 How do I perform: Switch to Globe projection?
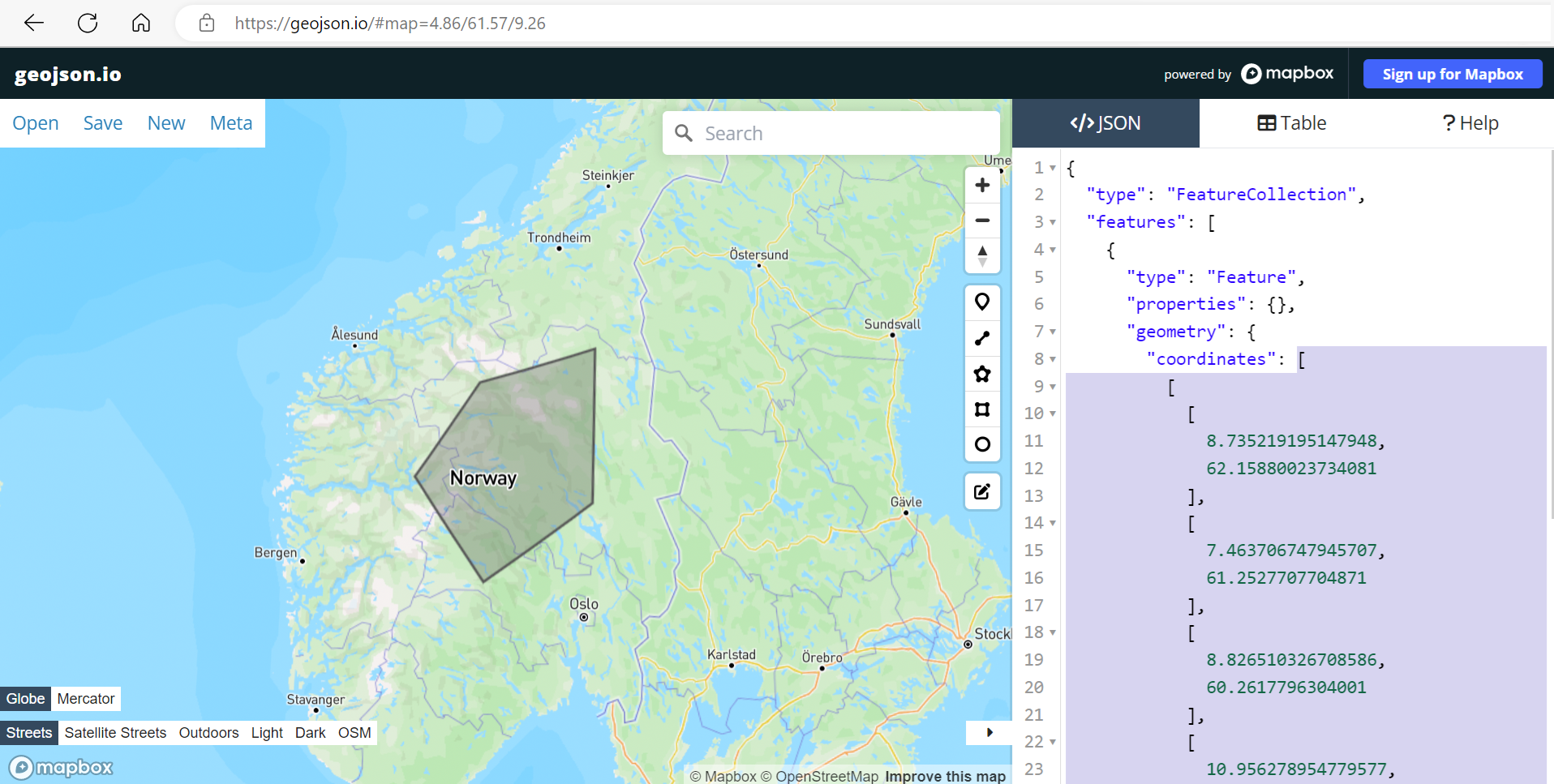25,699
